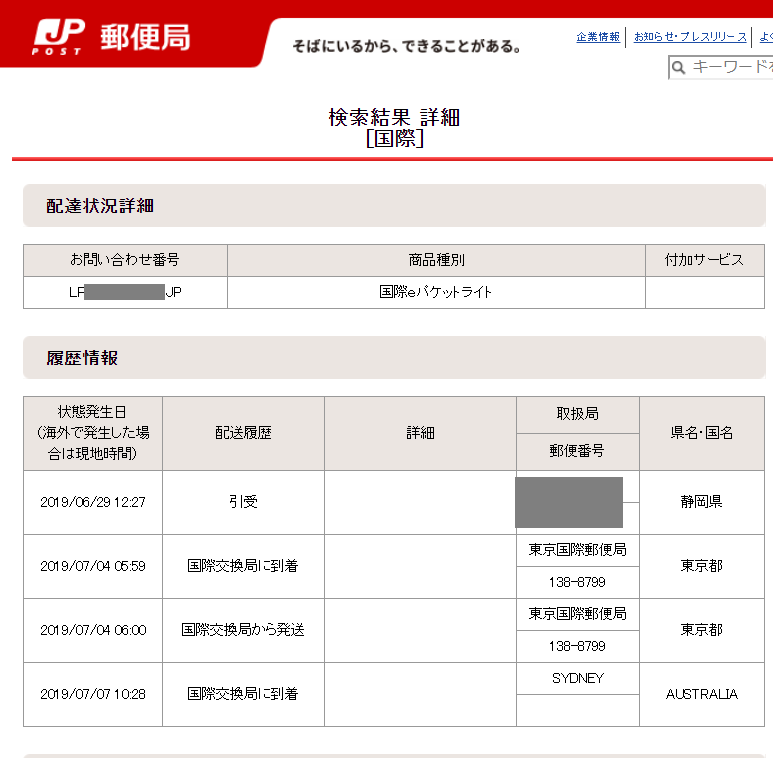Select the 履歴情報 section header

(x=394, y=358)
